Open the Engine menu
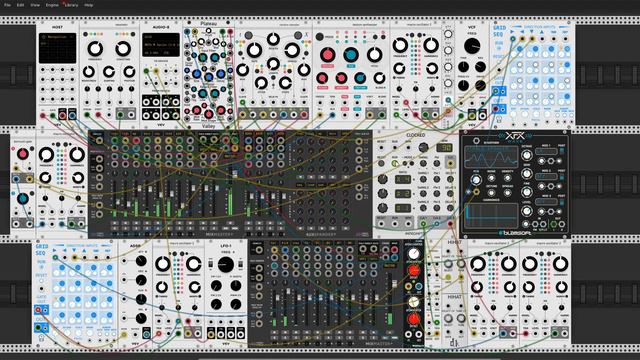This screenshot has height=360, width=640. pos(52,5)
